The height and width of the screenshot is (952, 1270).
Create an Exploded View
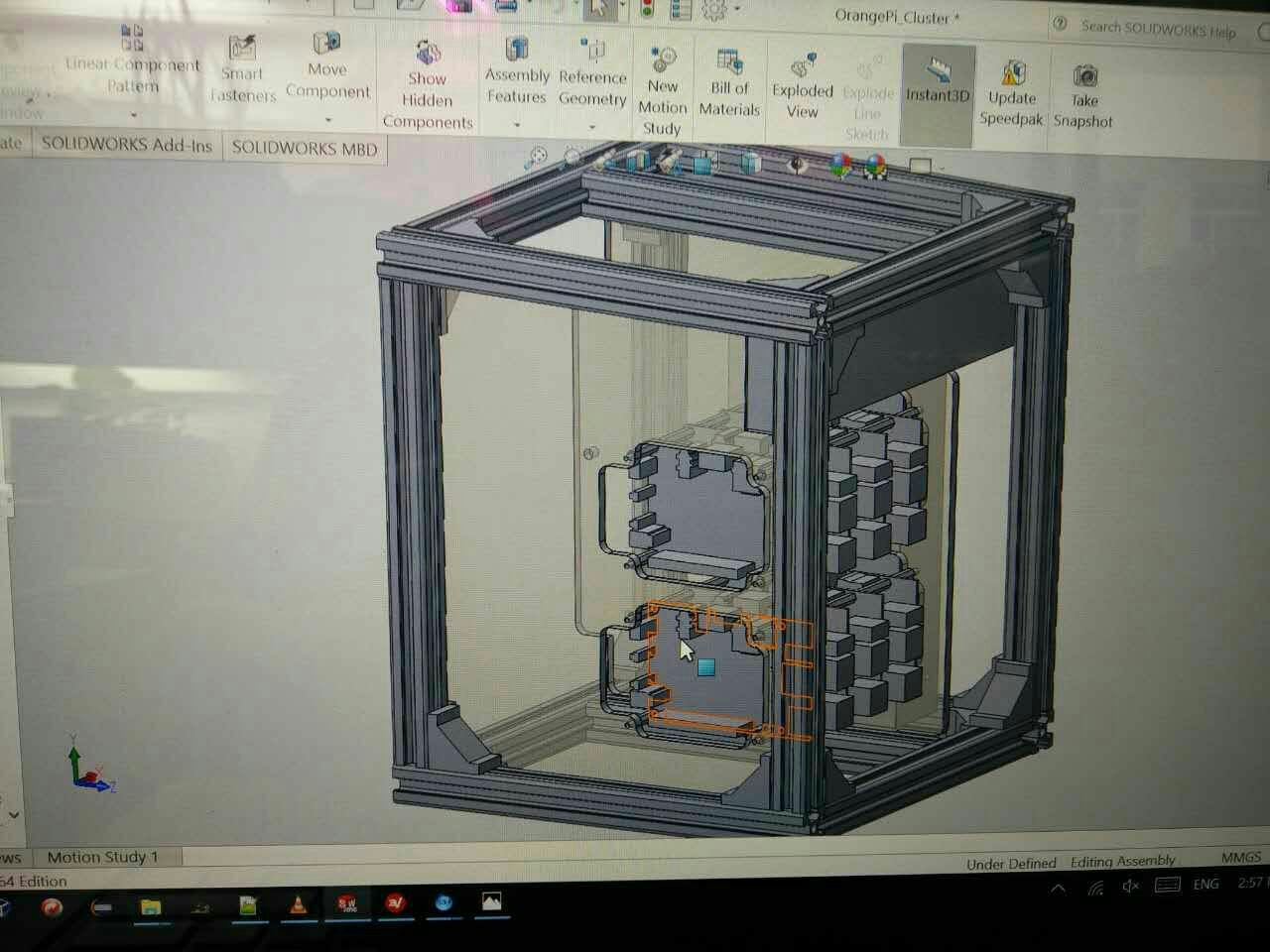[x=802, y=88]
